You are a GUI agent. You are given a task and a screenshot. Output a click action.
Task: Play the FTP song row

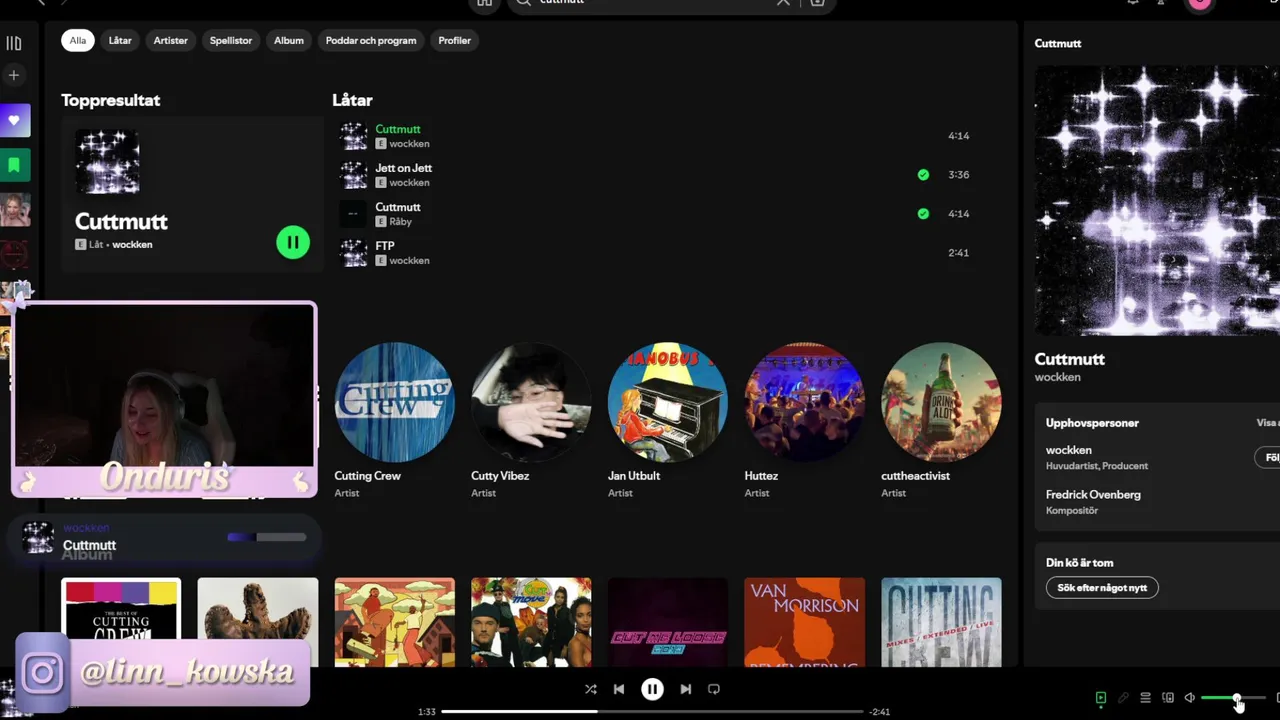pos(655,253)
